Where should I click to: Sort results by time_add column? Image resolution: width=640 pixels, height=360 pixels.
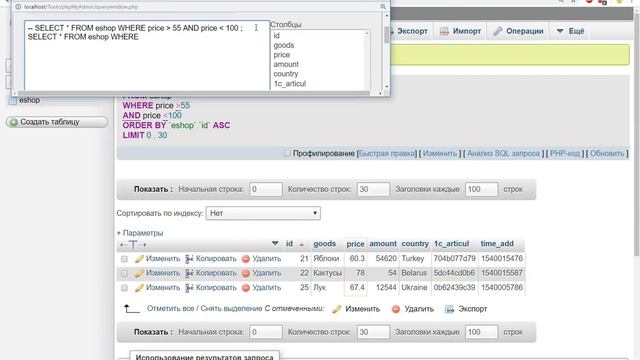(497, 244)
